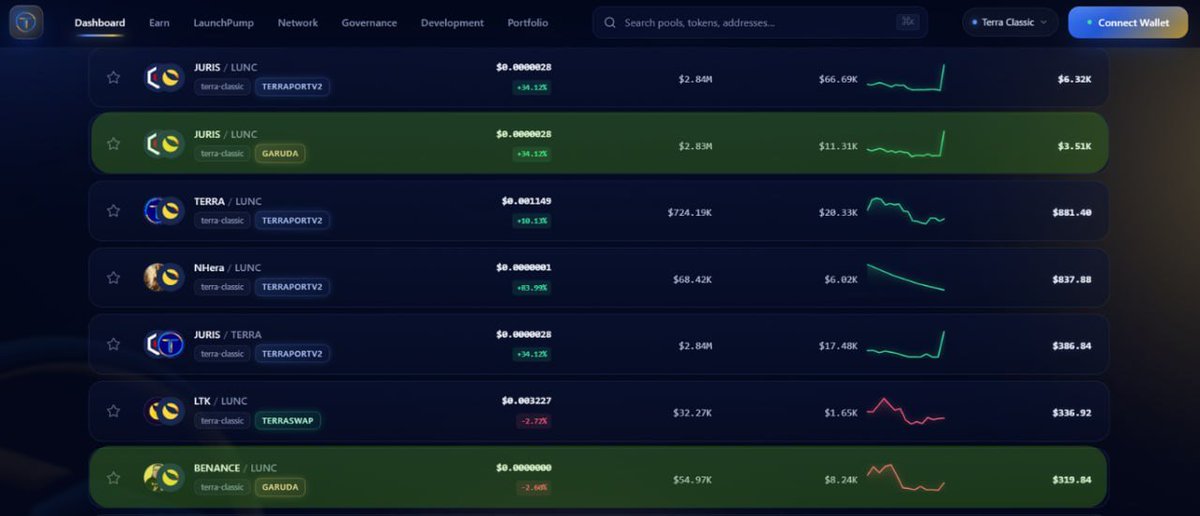Select the "LTK / LUNC" pair name
Image resolution: width=1200 pixels, height=516 pixels.
coord(220,401)
